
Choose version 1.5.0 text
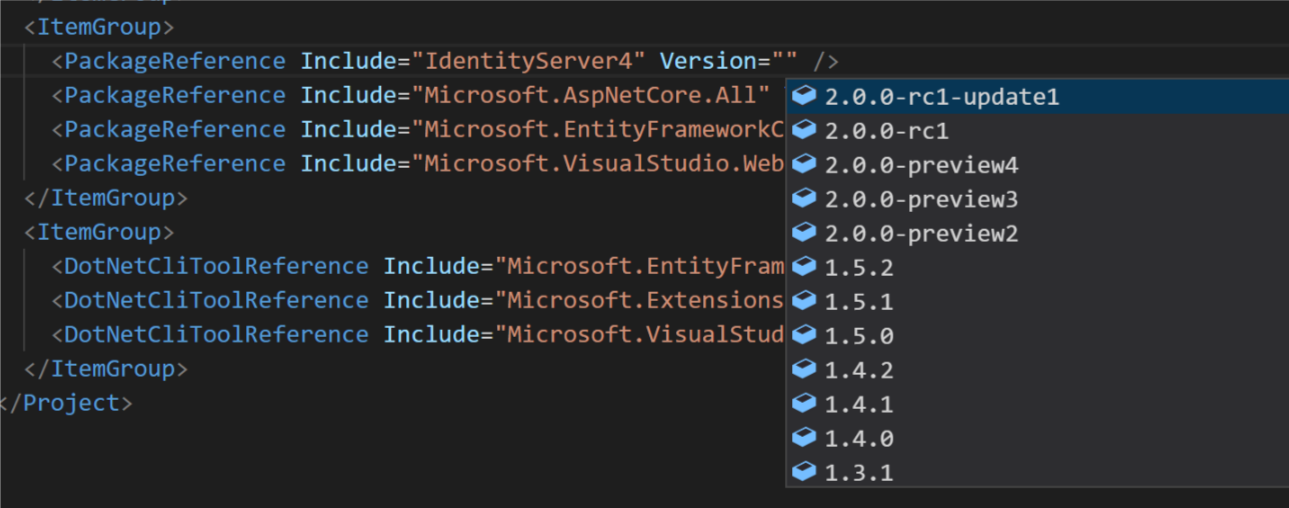point(859,336)
